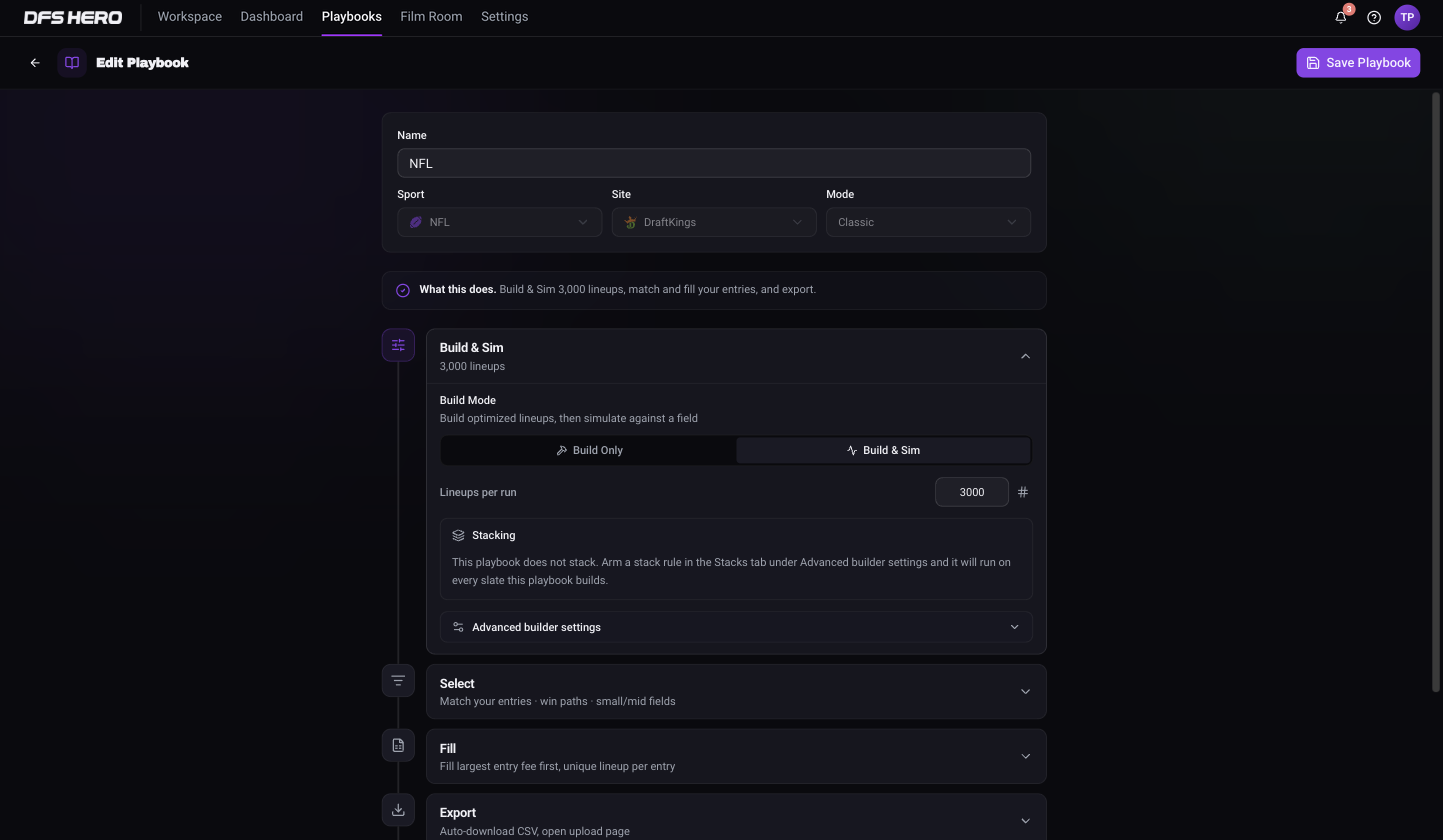Click Save Playbook button

1358,62
